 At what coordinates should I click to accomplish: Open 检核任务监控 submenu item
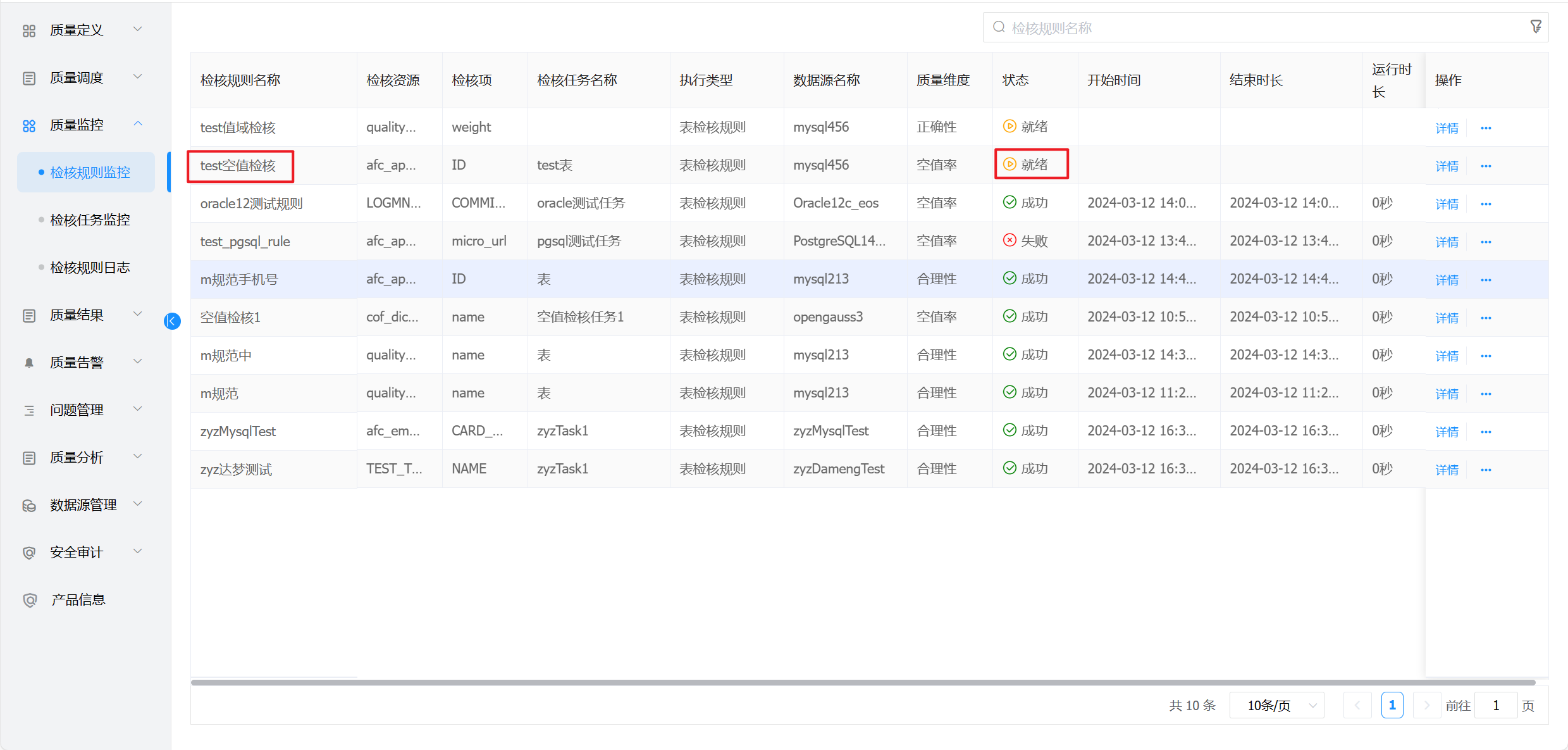coord(90,220)
